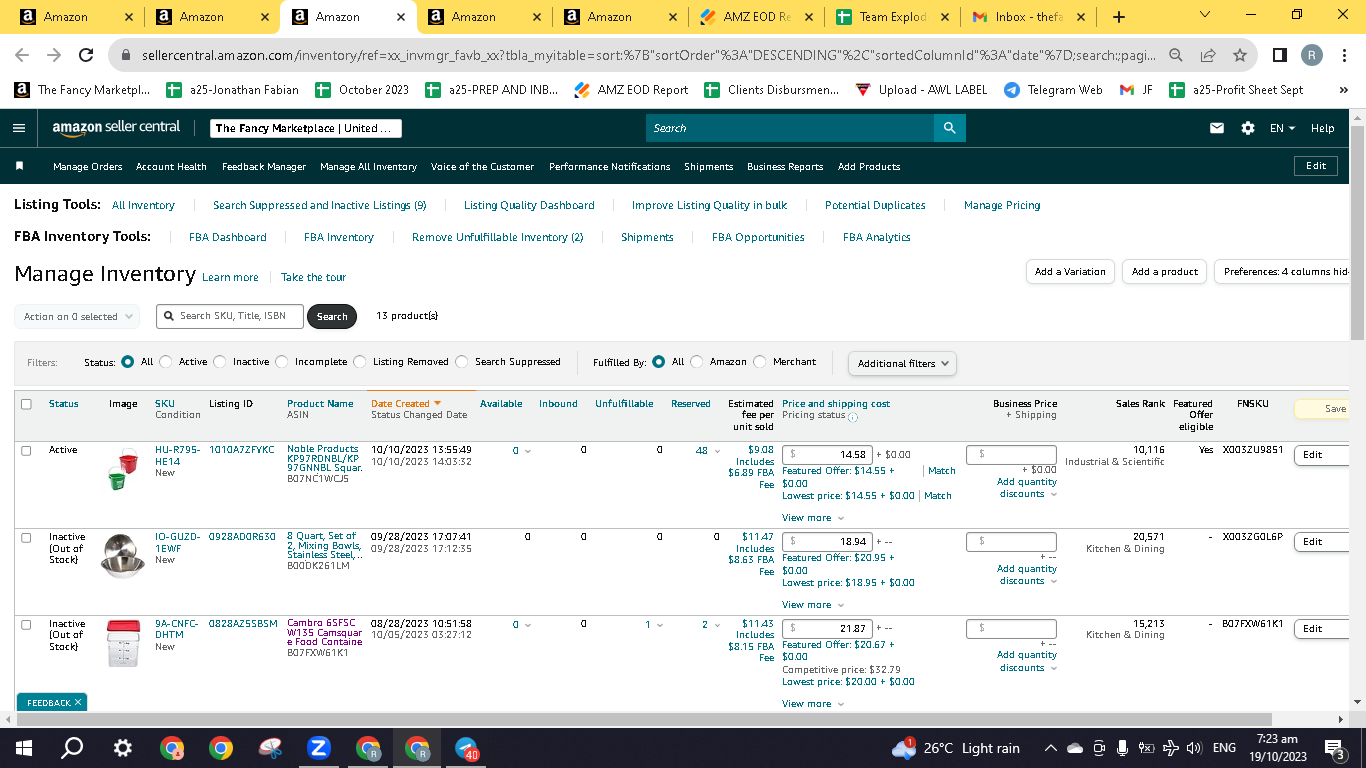Screen dimensions: 1366x768
Task: Open the tab search chevron in Chrome
Action: click(x=1205, y=16)
